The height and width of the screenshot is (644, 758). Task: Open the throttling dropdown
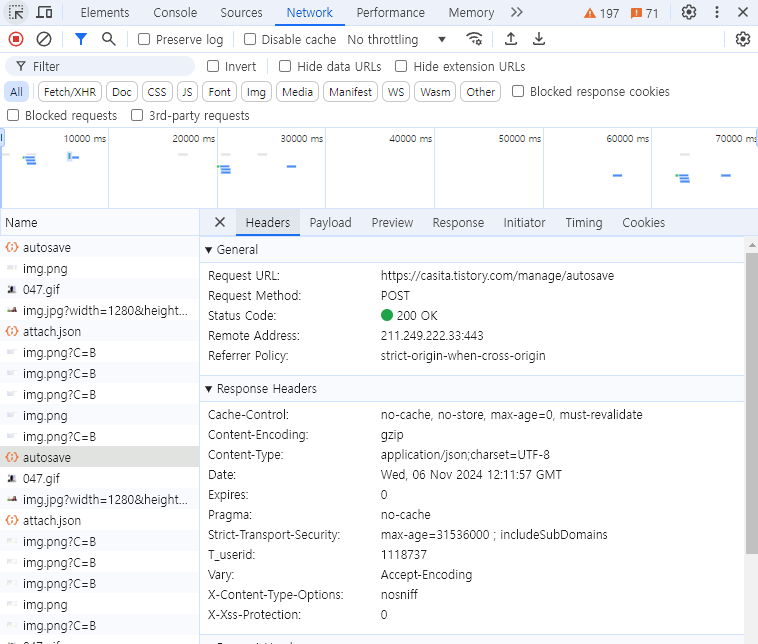pyautogui.click(x=396, y=40)
